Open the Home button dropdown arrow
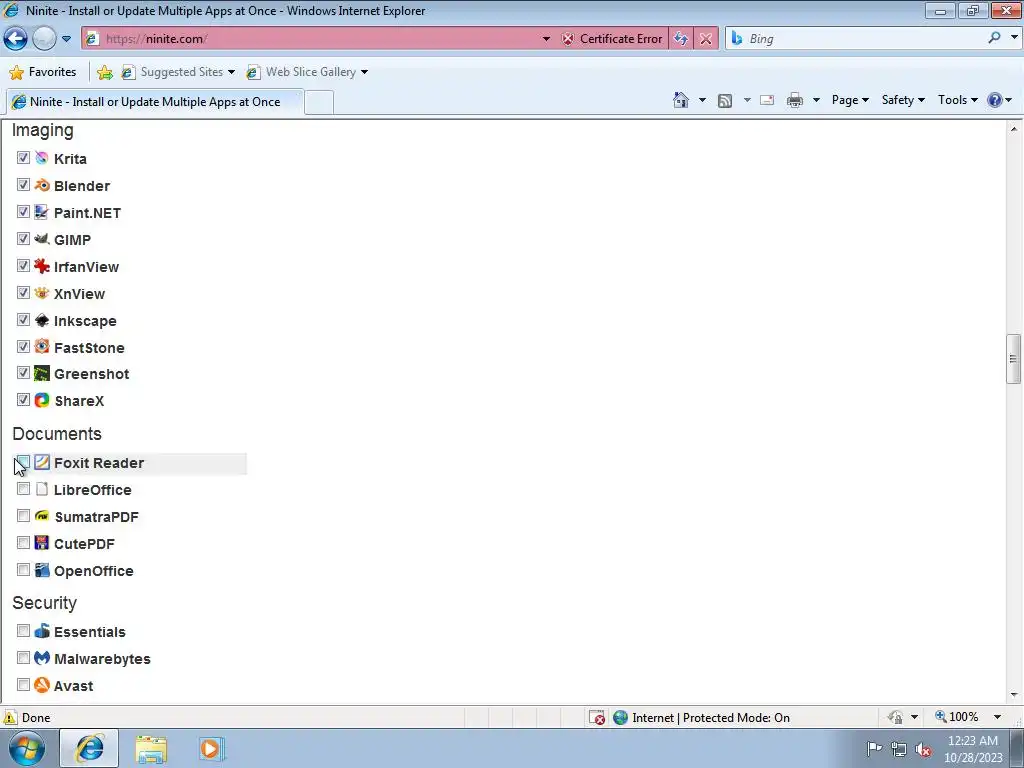 [702, 100]
